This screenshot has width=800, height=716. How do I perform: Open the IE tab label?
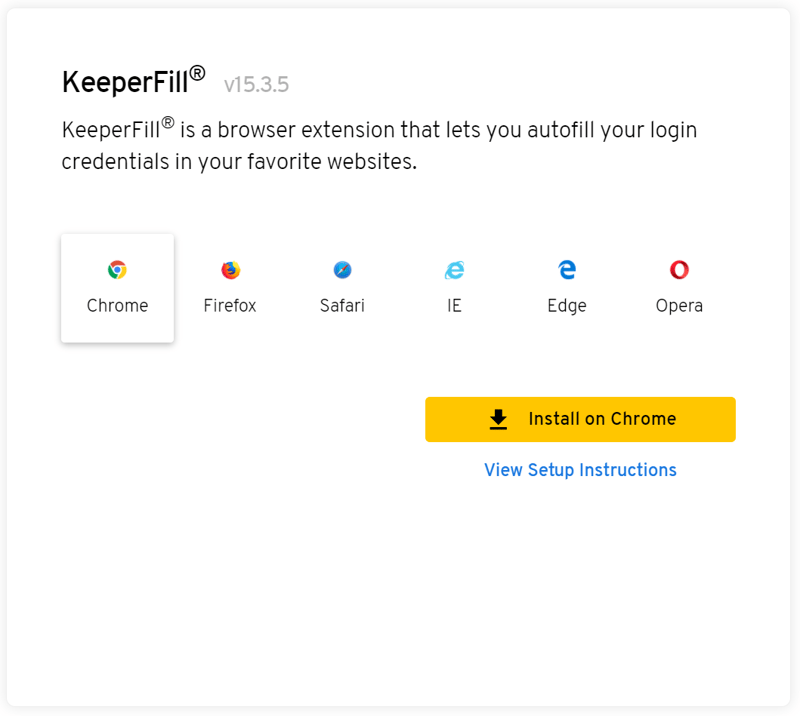[x=454, y=306]
